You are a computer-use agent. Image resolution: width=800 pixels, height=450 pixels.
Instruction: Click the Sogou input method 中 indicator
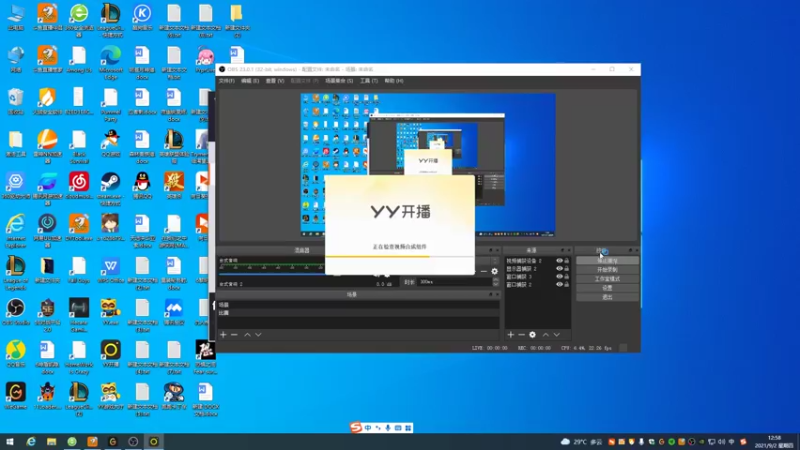pos(368,428)
